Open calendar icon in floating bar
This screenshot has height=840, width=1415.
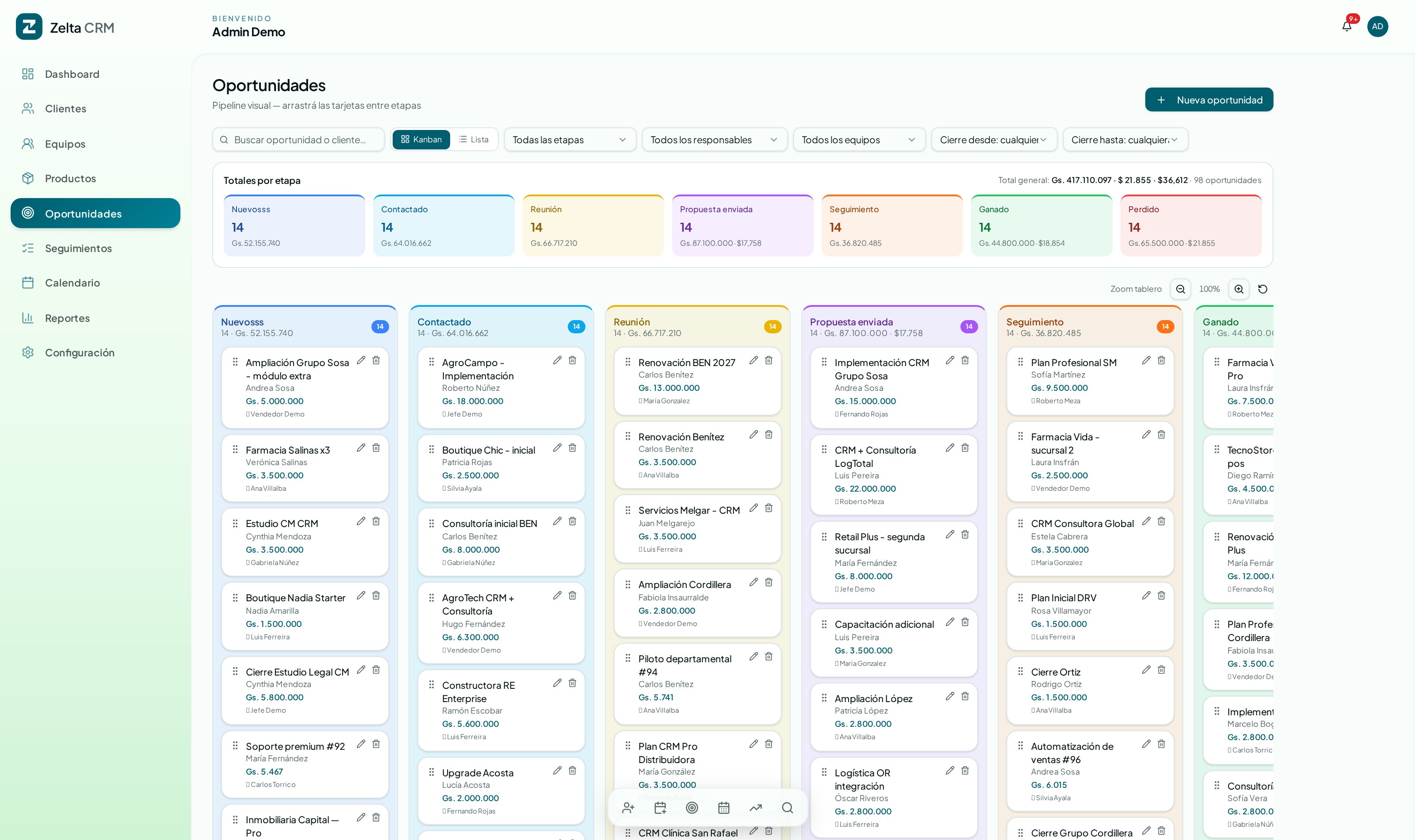click(x=723, y=808)
